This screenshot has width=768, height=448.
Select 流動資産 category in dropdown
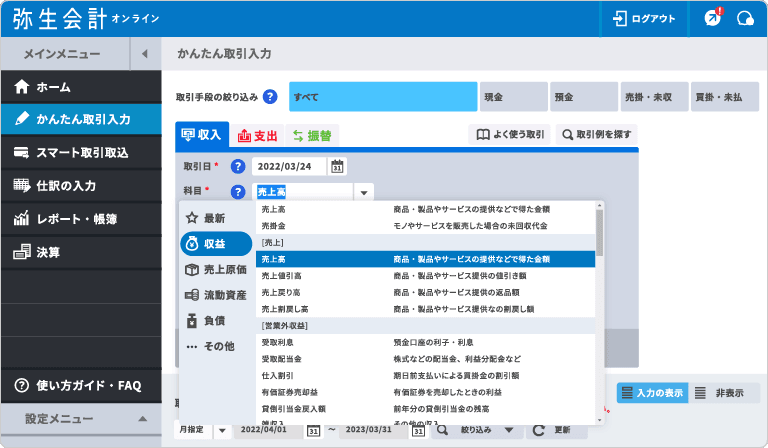pos(216,295)
